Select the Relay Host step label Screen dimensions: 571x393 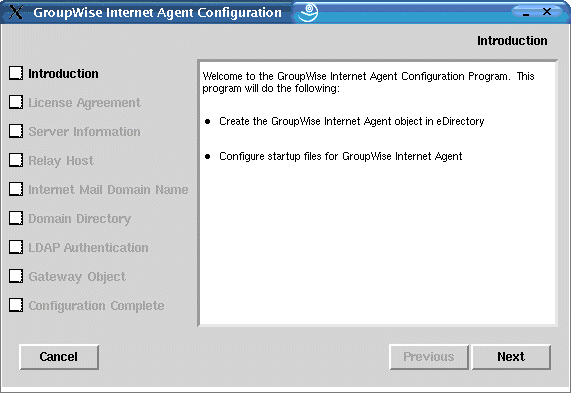pyautogui.click(x=61, y=161)
